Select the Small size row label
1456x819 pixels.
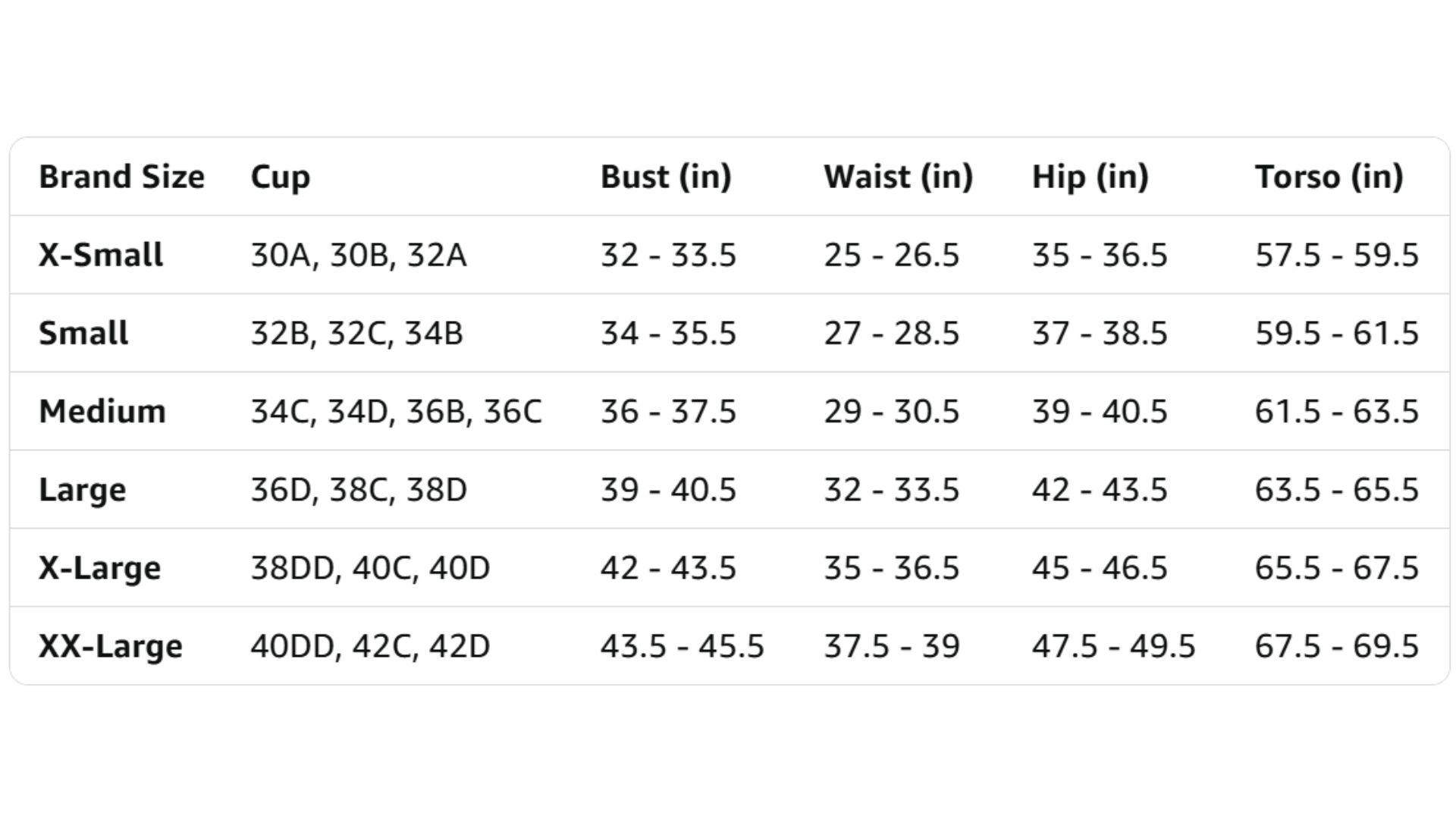[x=83, y=333]
